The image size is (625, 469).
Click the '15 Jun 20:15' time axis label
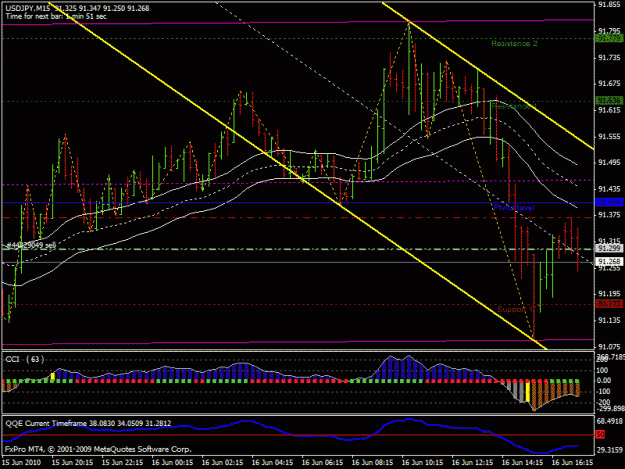click(72, 463)
